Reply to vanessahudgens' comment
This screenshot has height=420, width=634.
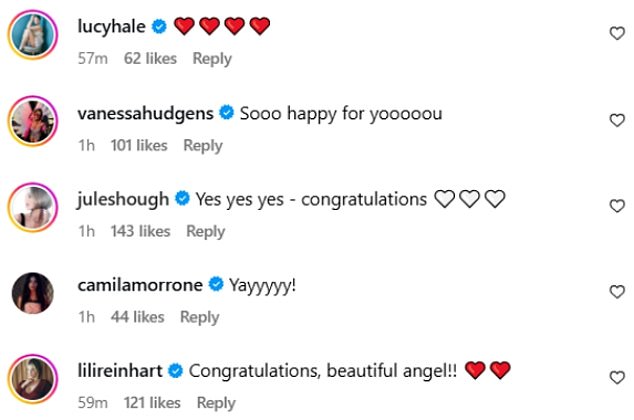click(x=203, y=146)
